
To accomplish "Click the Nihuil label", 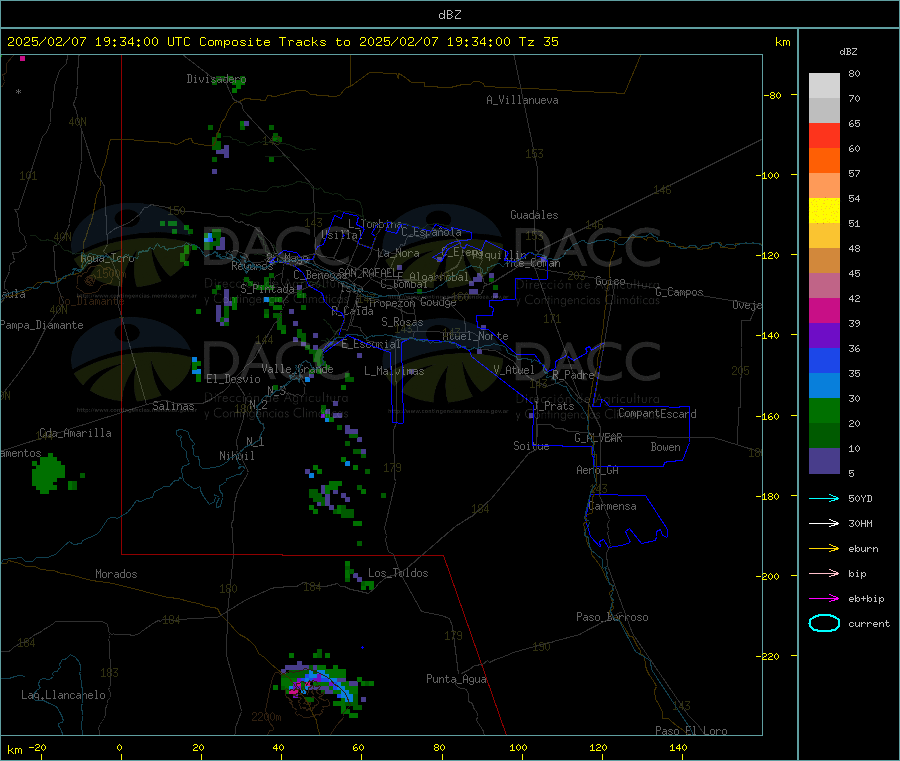I will (237, 456).
